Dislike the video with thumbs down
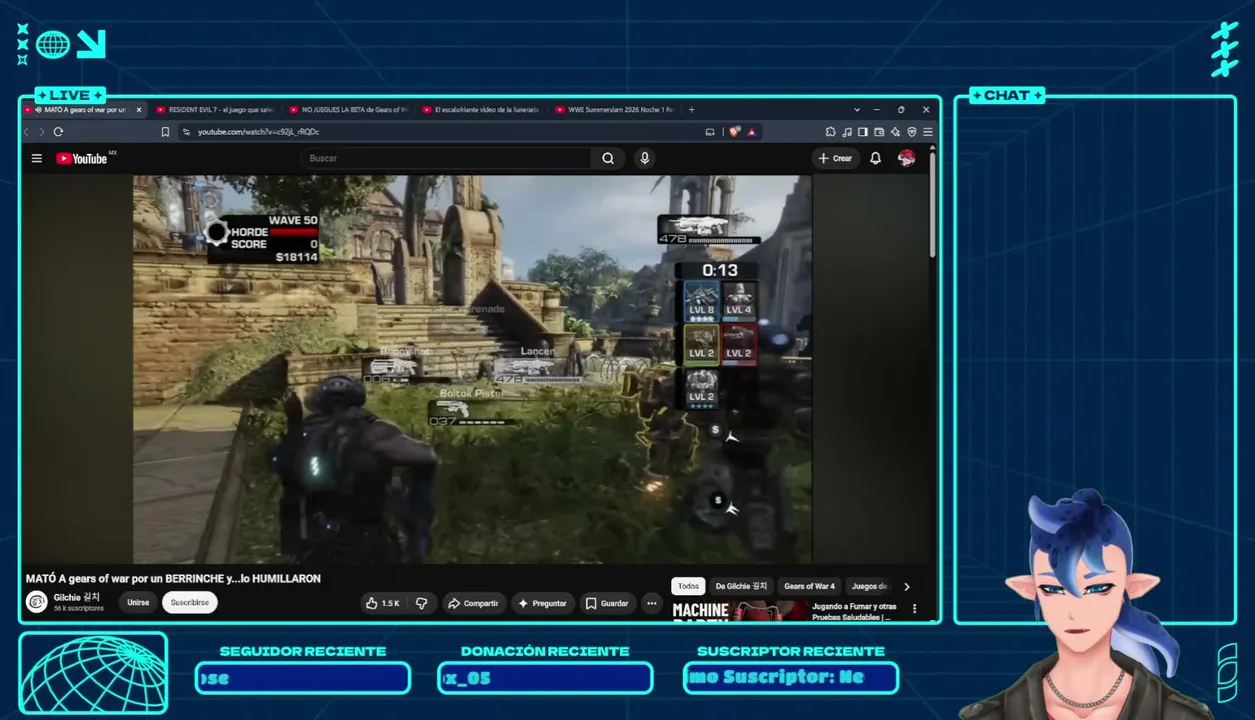This screenshot has height=720, width=1255. pos(422,603)
